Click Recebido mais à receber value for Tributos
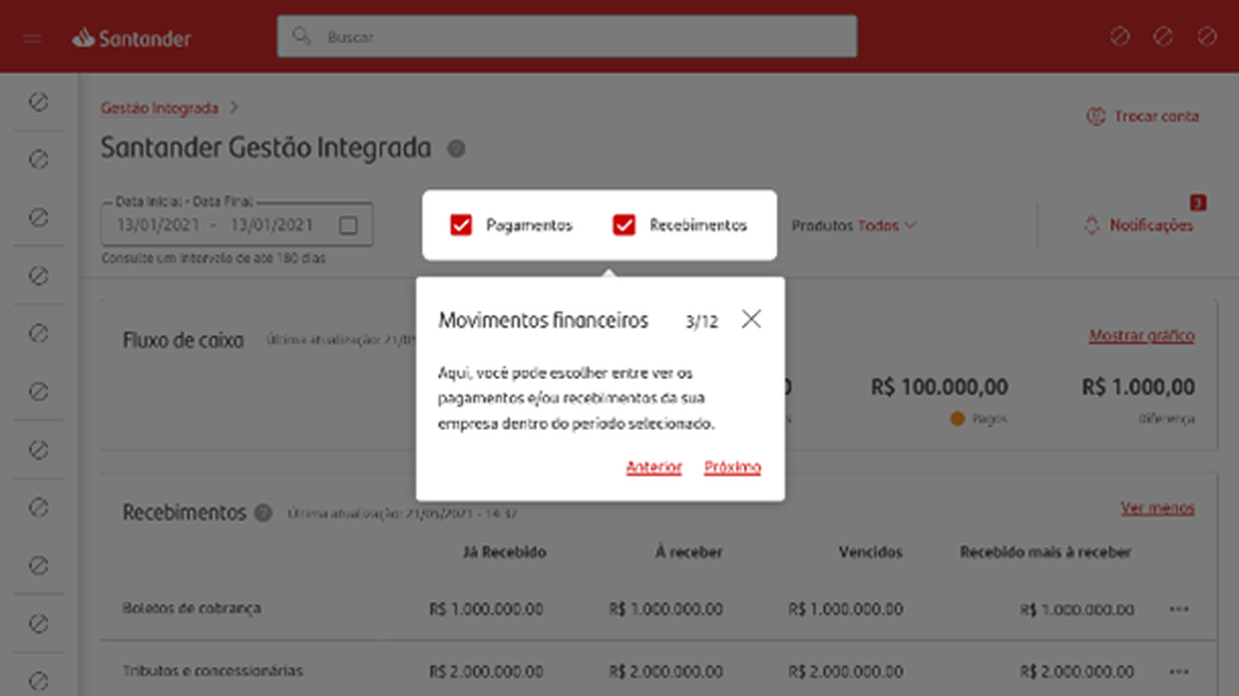 coord(1077,671)
